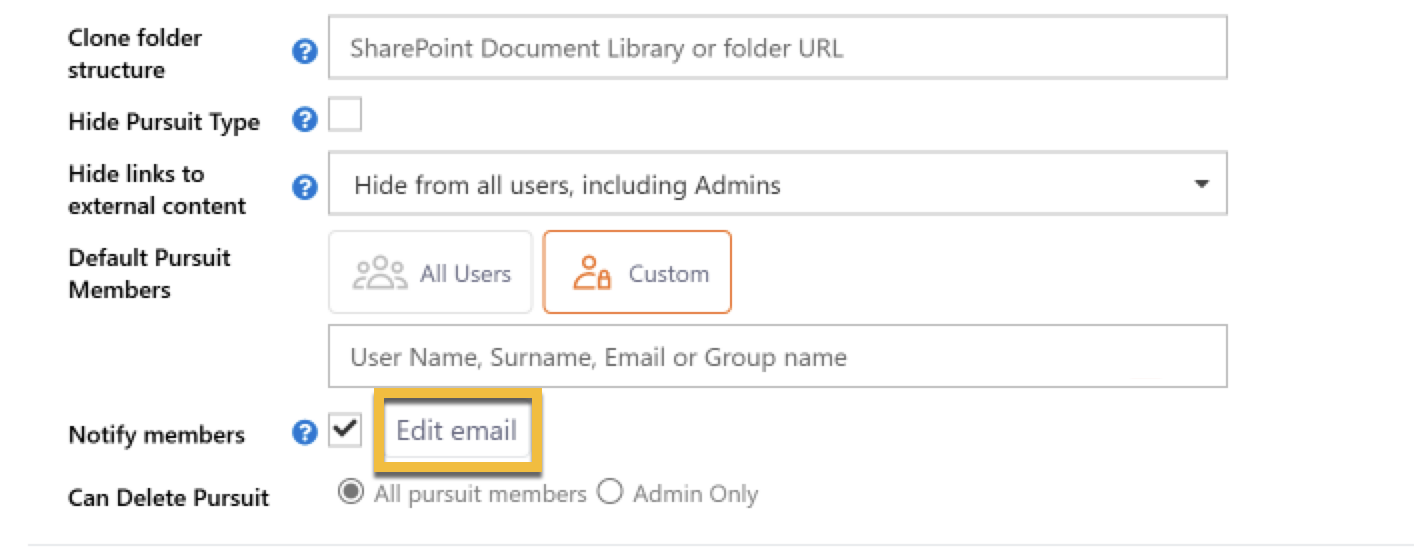
Task: Select the Custom person-lock icon option
Action: tap(590, 274)
